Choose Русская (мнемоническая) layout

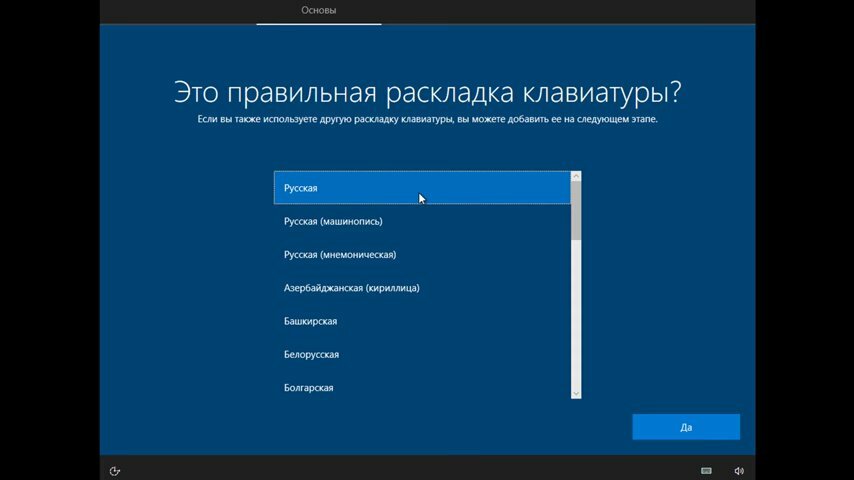pyautogui.click(x=422, y=254)
